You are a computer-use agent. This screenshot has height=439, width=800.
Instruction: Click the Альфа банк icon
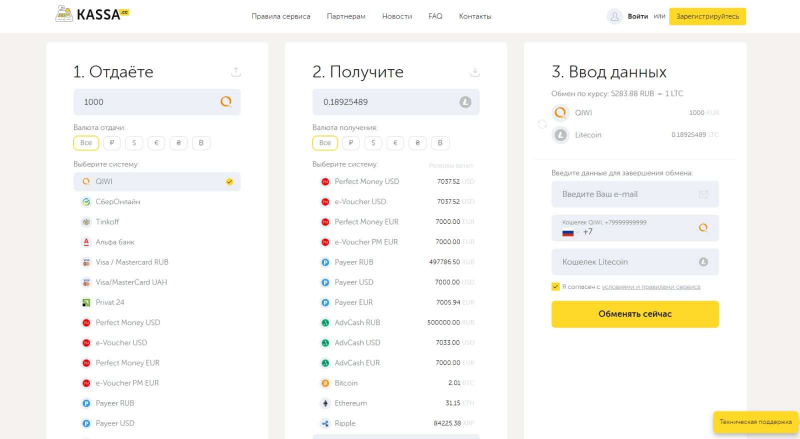(x=86, y=242)
